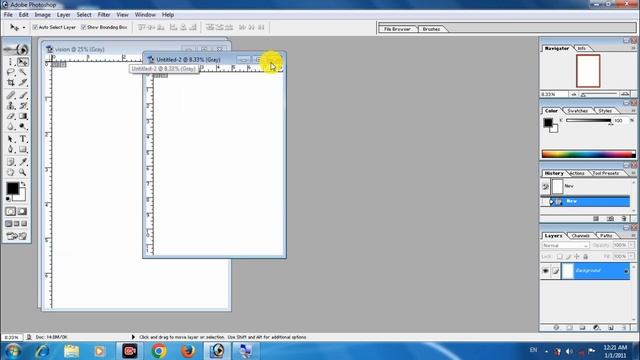This screenshot has width=640, height=360.
Task: Select the Magic Wand tool
Action: (23, 72)
